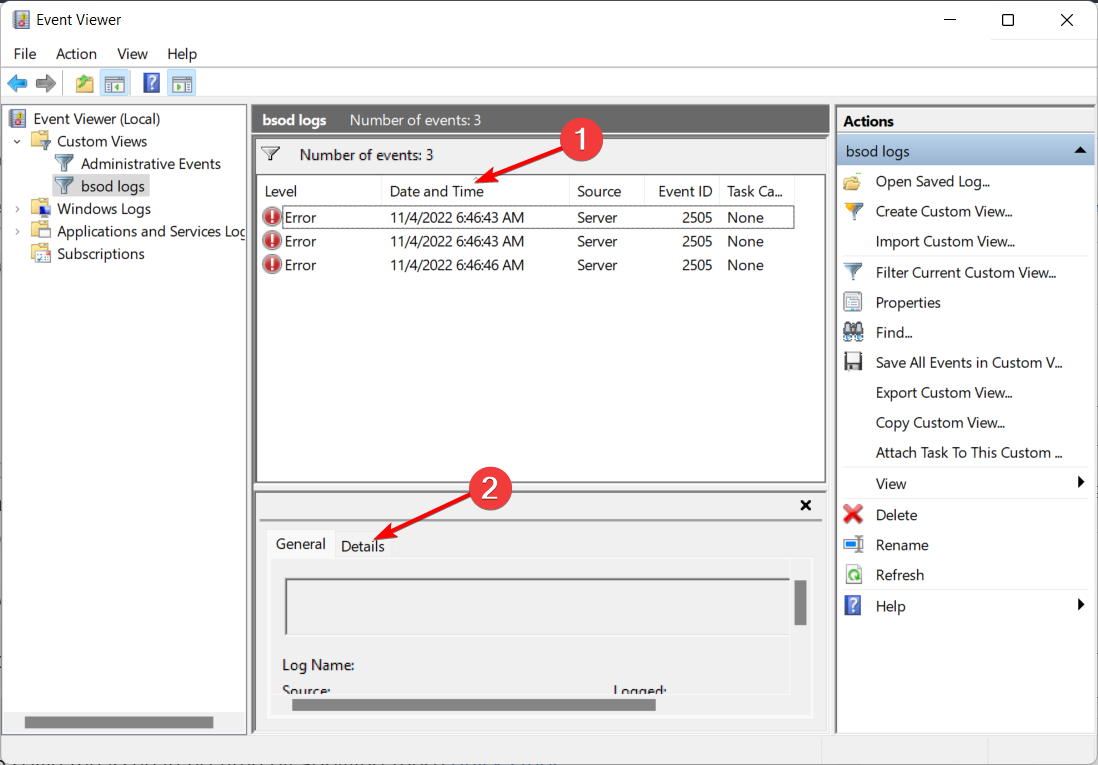The image size is (1098, 765).
Task: Click Create Custom View funnel icon
Action: pyautogui.click(x=853, y=212)
